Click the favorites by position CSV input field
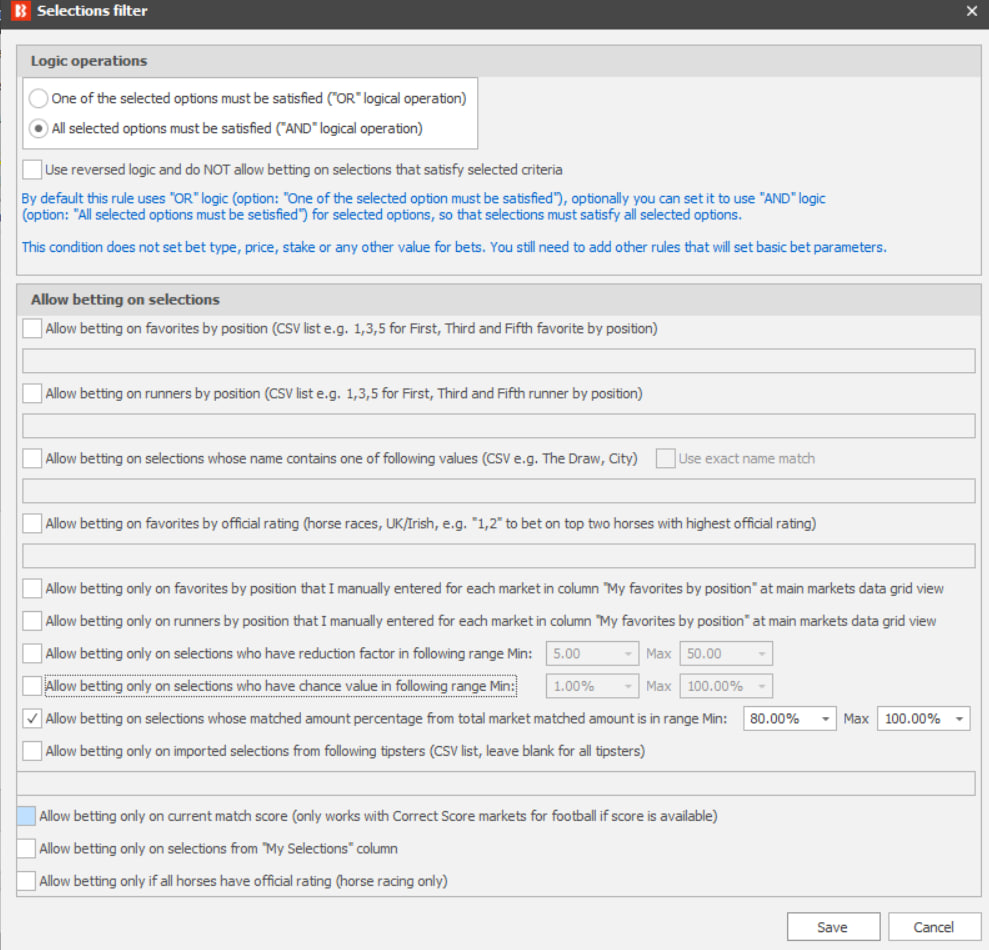This screenshot has height=950, width=989. [498, 361]
